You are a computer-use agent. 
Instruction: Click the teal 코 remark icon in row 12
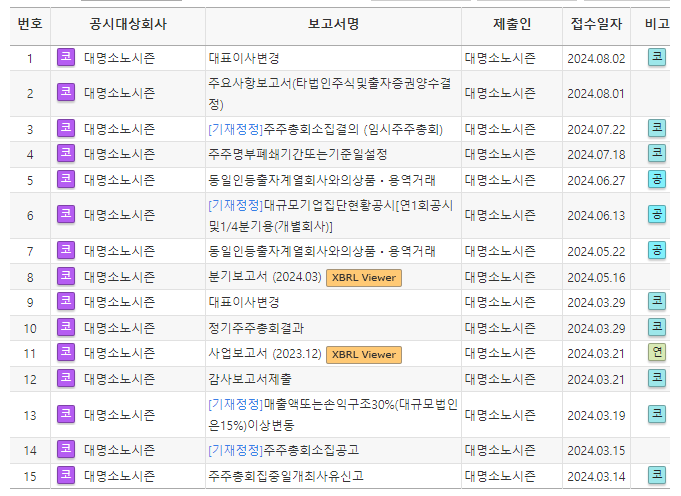coord(657,379)
